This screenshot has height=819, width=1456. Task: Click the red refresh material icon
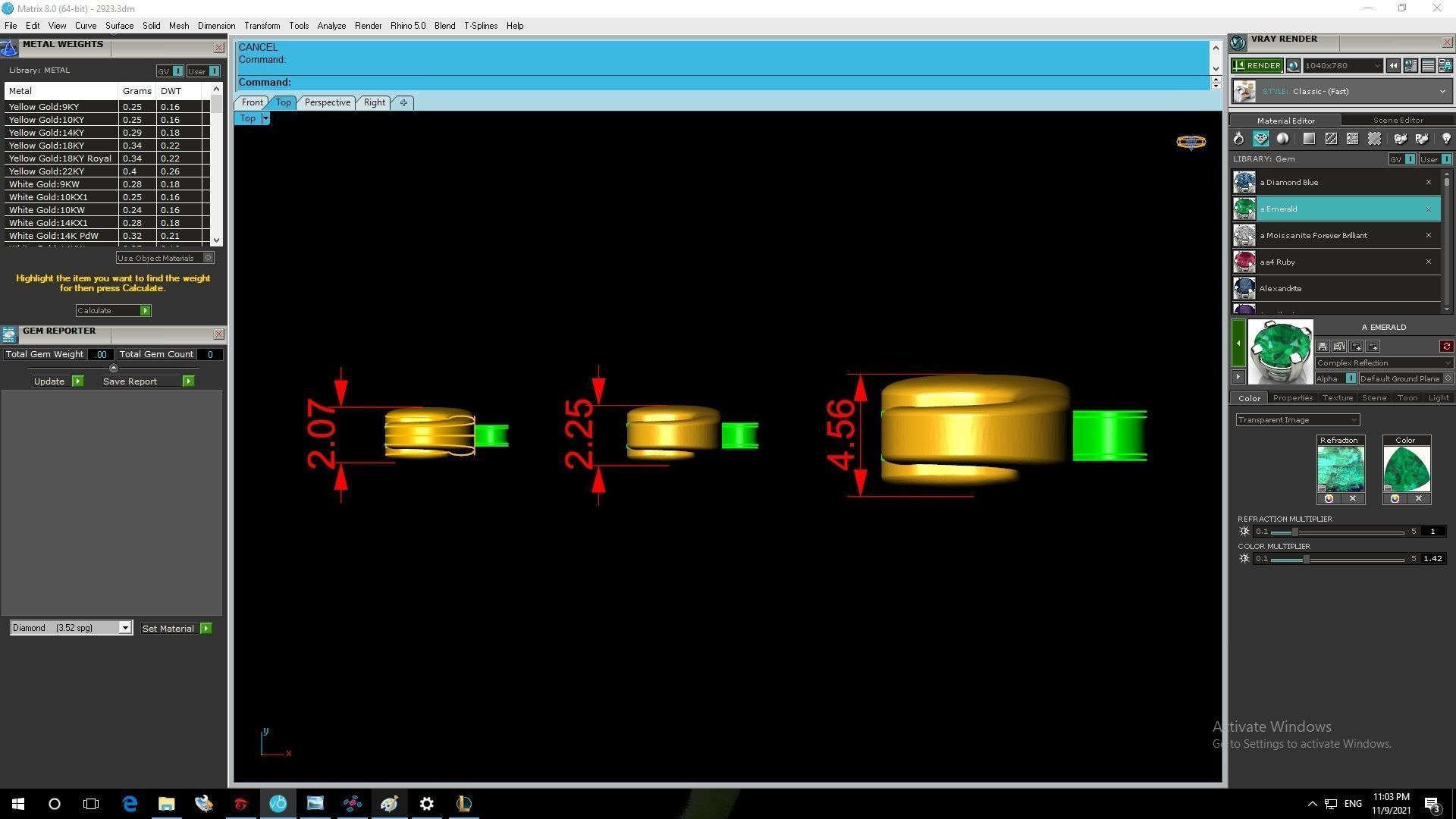[1446, 347]
